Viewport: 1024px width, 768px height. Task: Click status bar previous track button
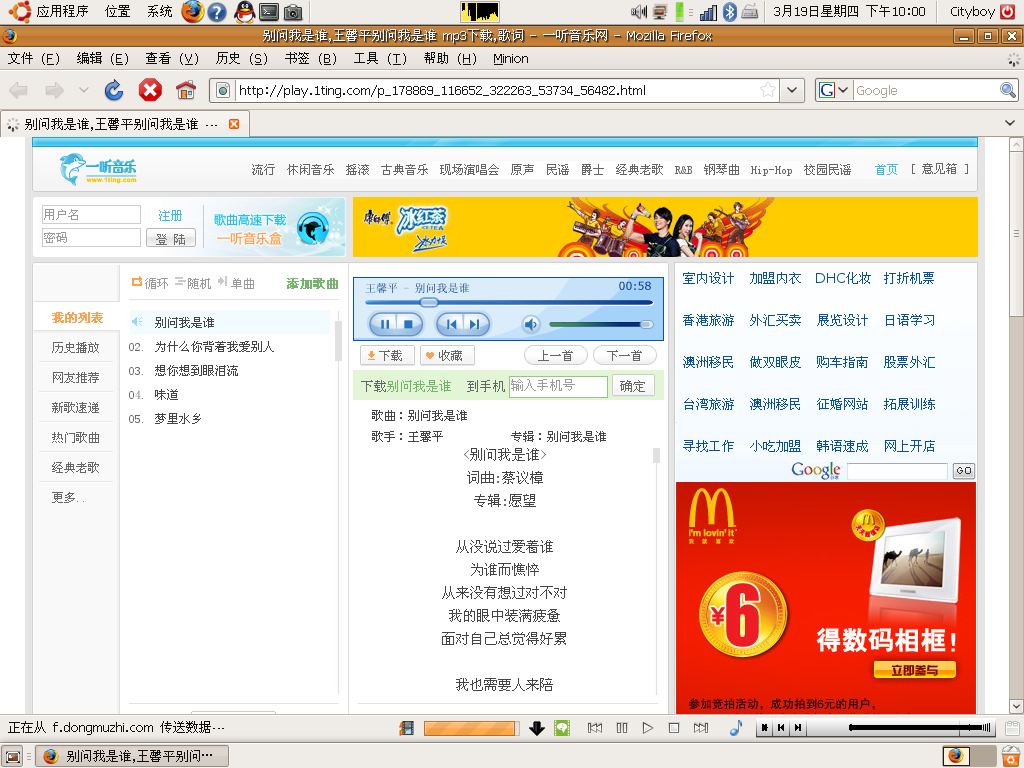[595, 728]
